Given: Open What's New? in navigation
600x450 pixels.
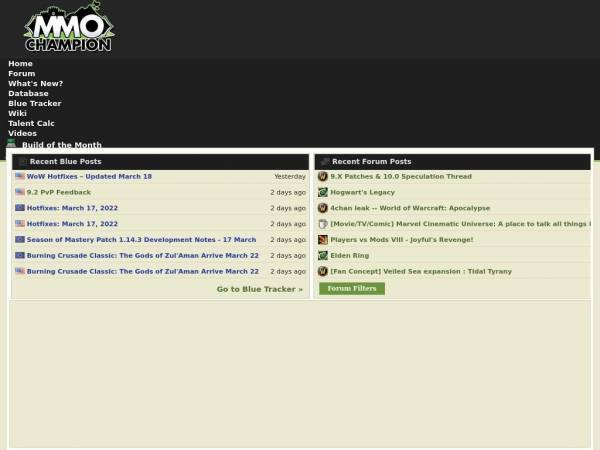Looking at the screenshot, I should coord(36,83).
